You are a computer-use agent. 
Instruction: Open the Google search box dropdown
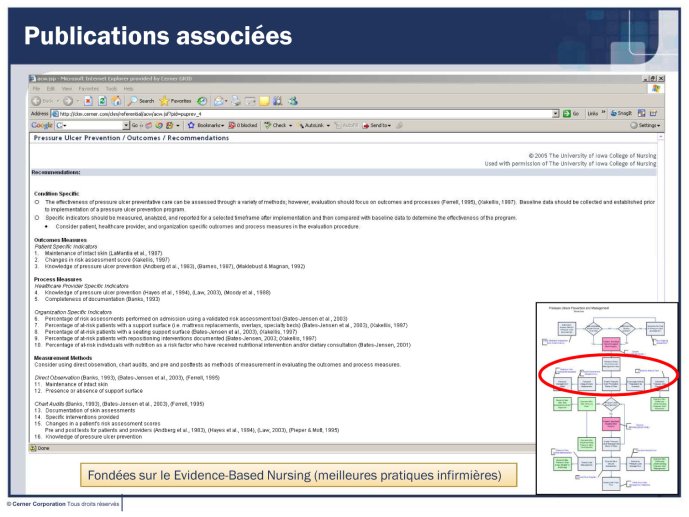(x=126, y=125)
